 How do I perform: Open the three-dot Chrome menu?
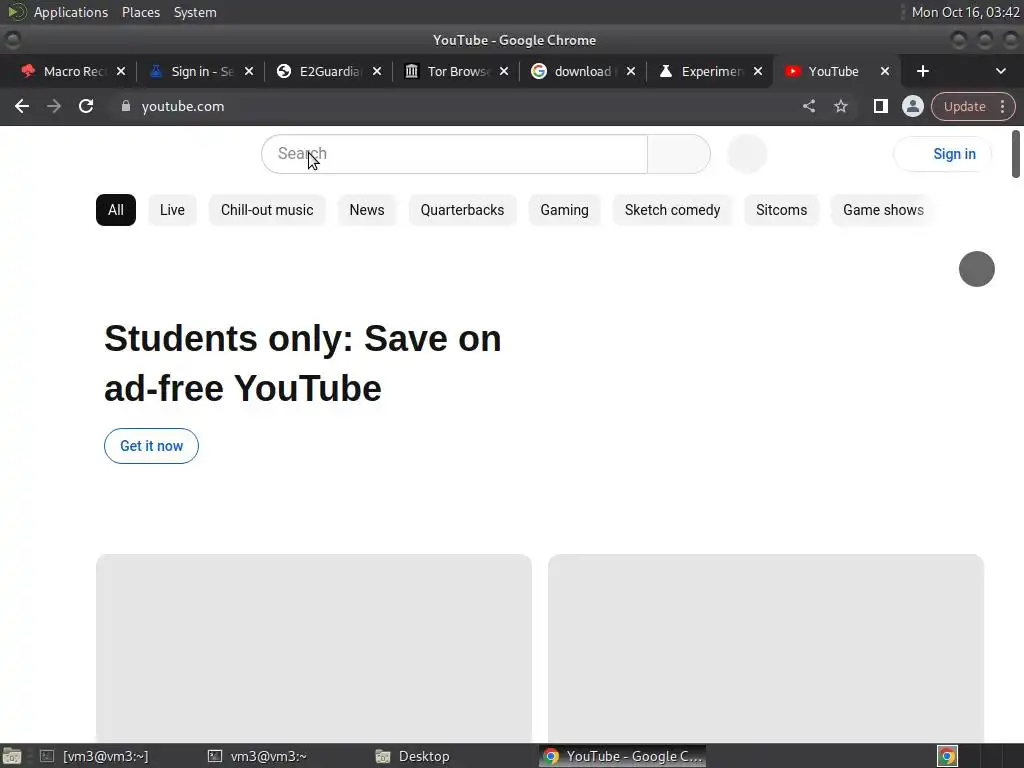(1002, 106)
